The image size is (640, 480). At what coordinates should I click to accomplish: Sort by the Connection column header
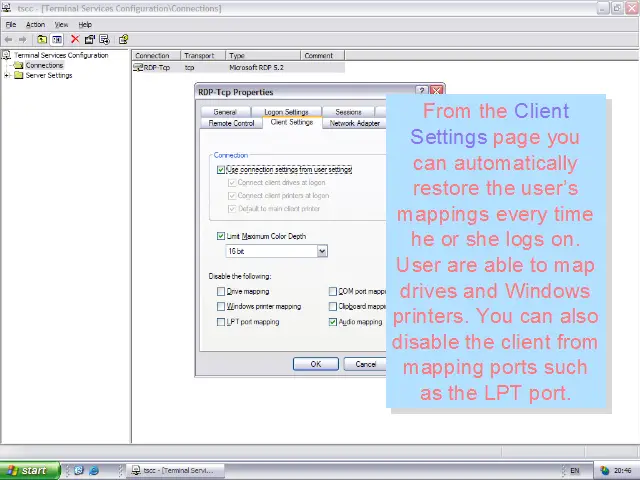point(156,56)
